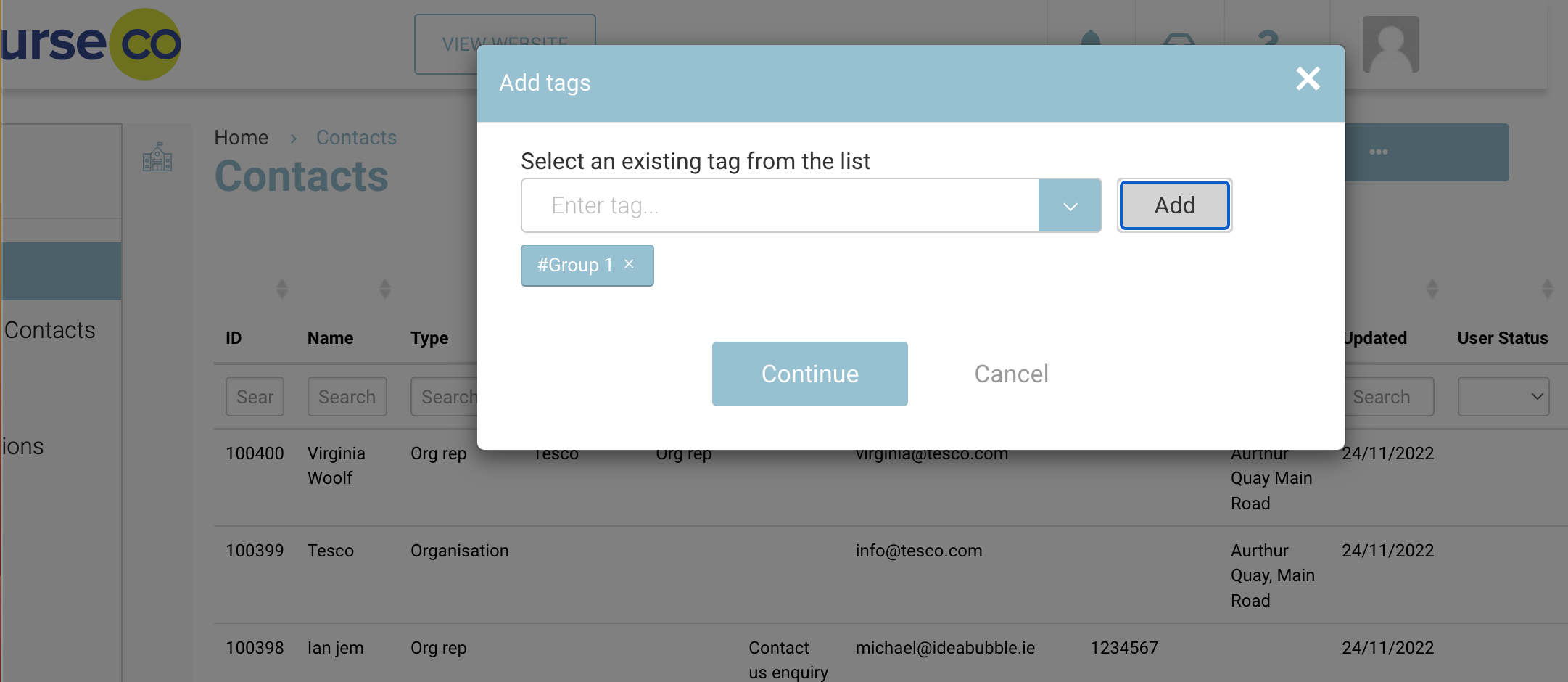This screenshot has height=682, width=1568.
Task: Sort by the Name column arrows
Action: pyautogui.click(x=385, y=289)
